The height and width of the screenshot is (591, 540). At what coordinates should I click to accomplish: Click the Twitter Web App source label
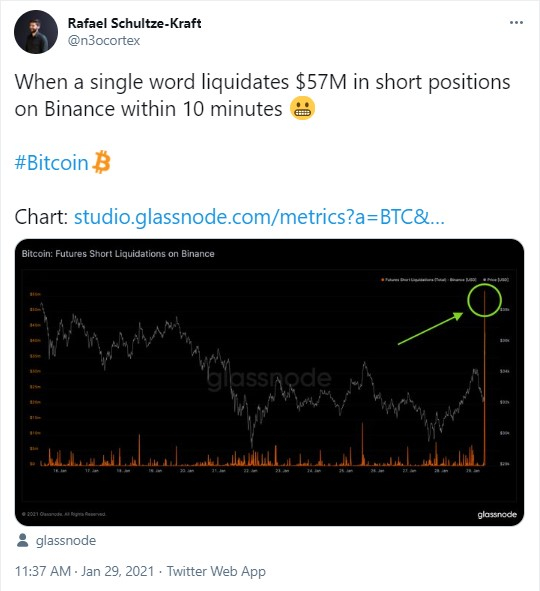pos(216,571)
